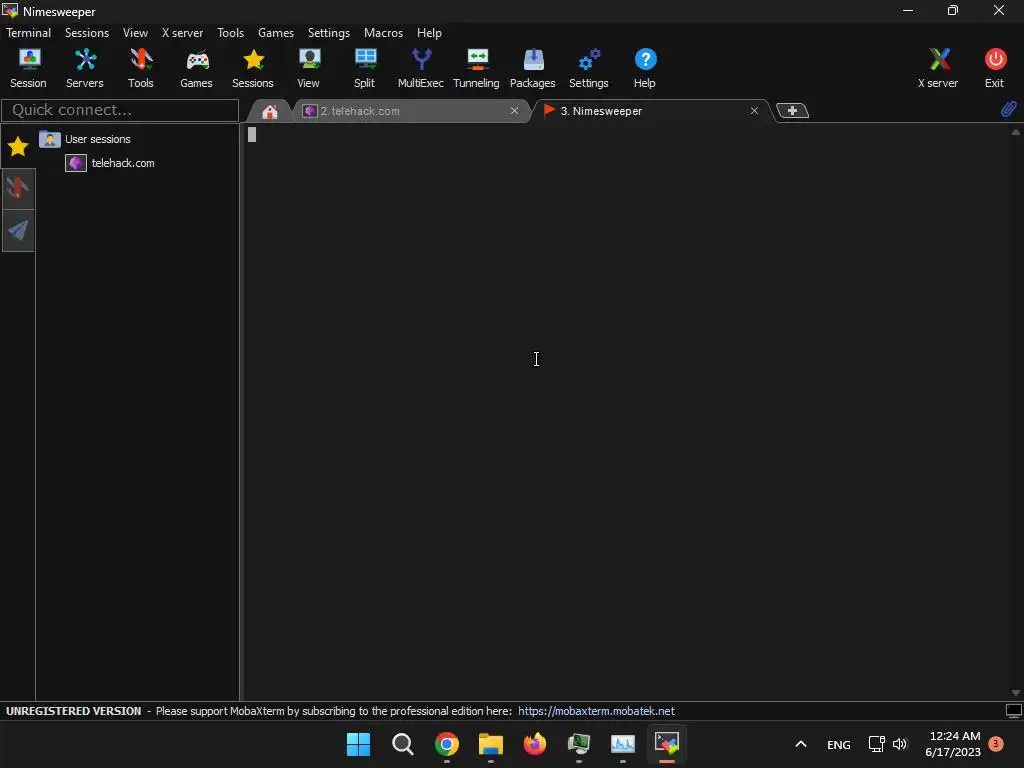Open the Session toolbar icon
1024x768 pixels.
28,68
